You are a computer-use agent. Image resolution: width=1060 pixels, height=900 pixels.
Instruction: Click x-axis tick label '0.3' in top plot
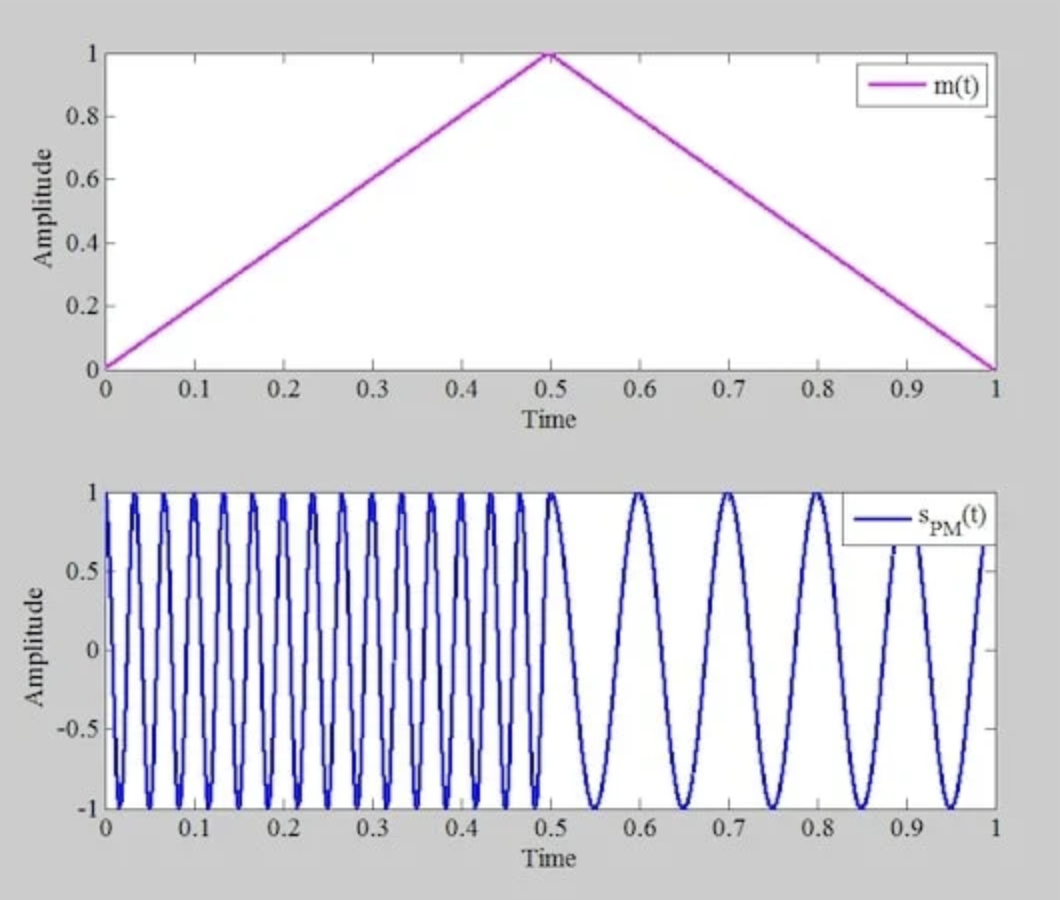[372, 389]
